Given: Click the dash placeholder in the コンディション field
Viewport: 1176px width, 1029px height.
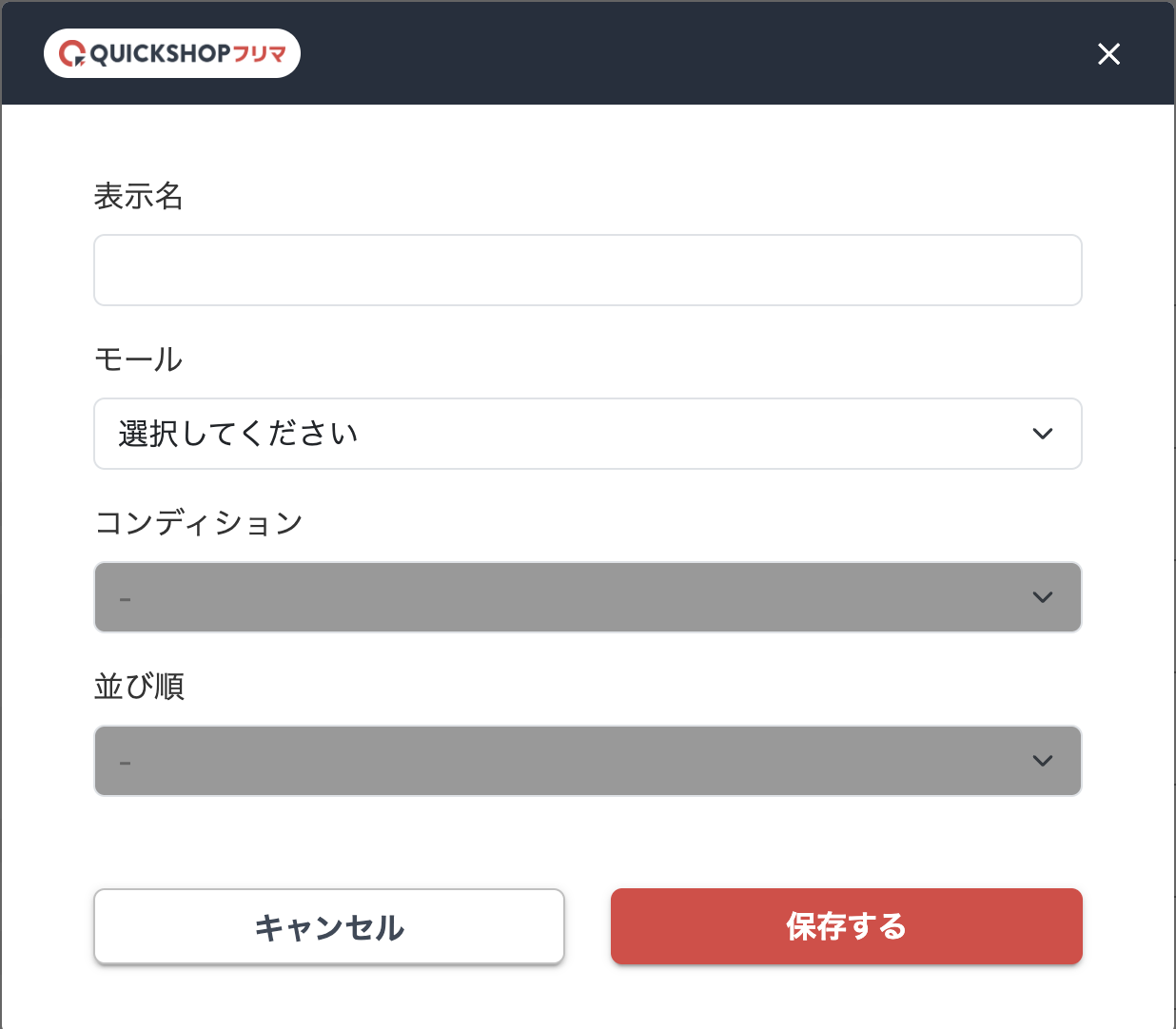Looking at the screenshot, I should (x=126, y=599).
